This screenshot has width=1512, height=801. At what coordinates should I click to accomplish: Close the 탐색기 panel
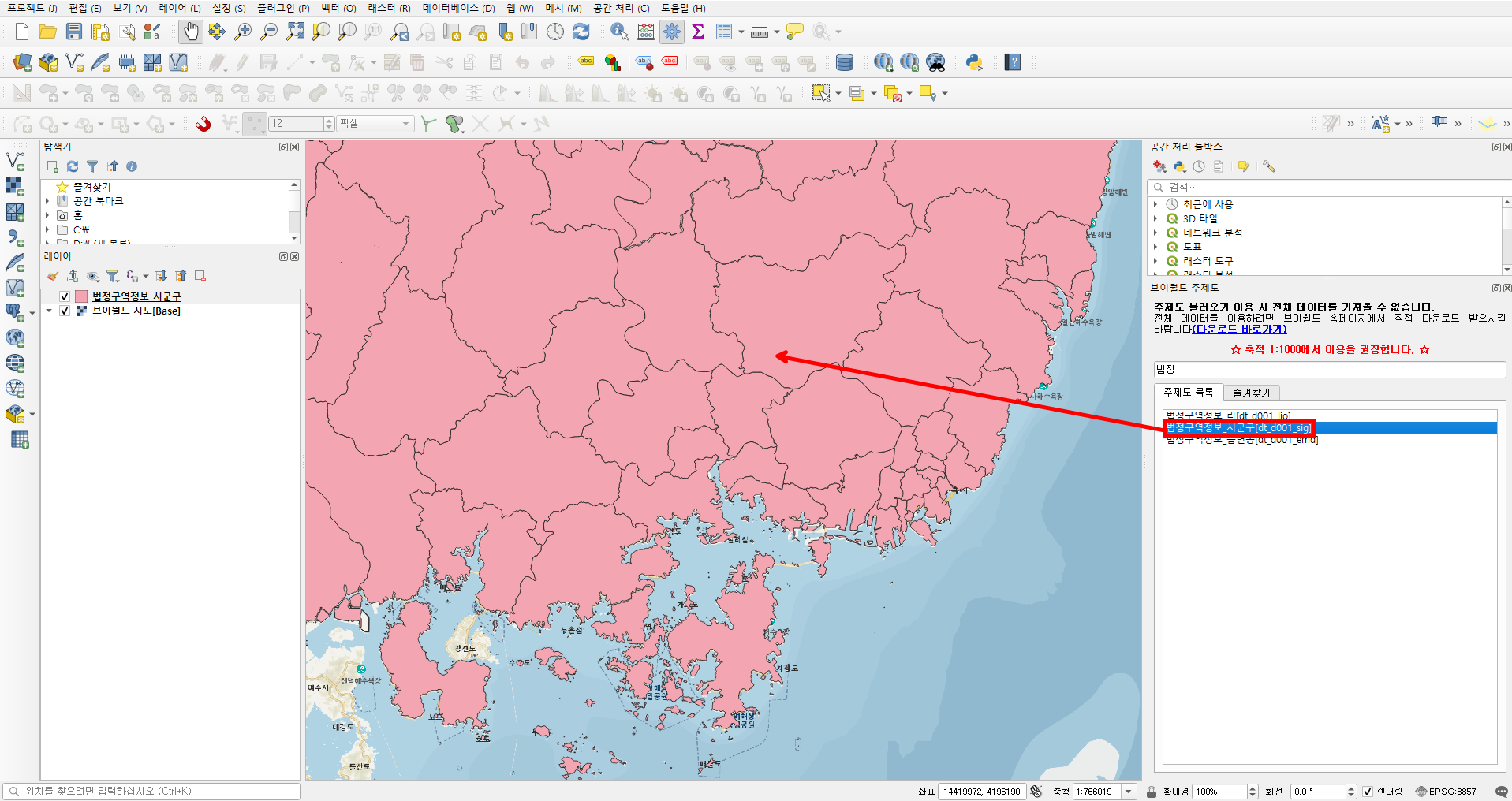click(295, 147)
